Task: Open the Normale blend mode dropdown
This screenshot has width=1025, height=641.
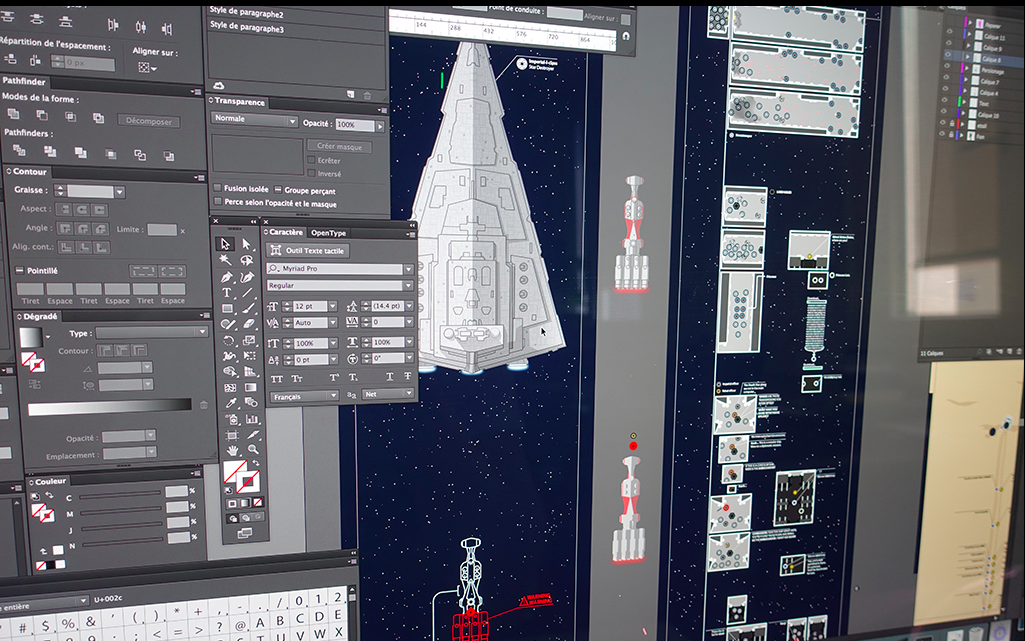Action: pyautogui.click(x=255, y=120)
